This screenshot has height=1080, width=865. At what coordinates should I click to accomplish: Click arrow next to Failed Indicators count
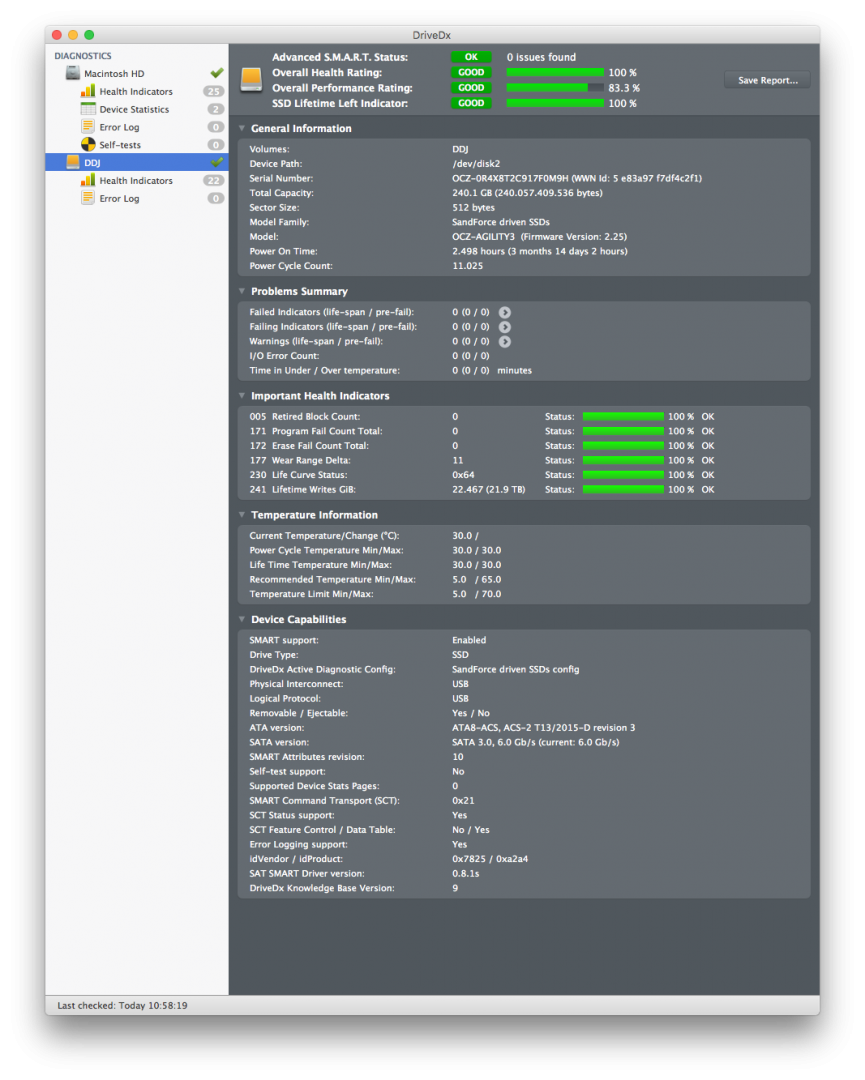(505, 312)
